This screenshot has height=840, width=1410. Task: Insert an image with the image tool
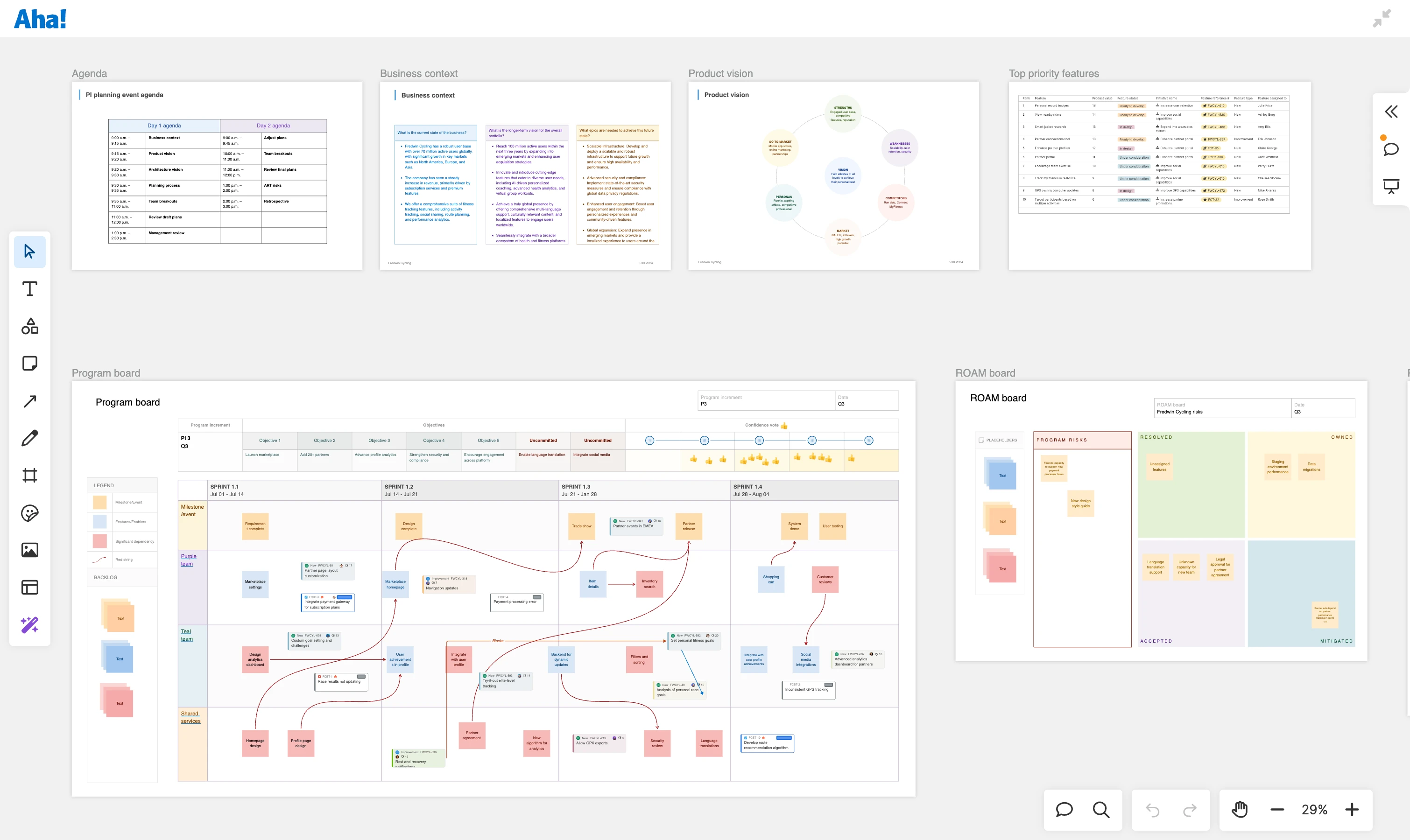(29, 550)
